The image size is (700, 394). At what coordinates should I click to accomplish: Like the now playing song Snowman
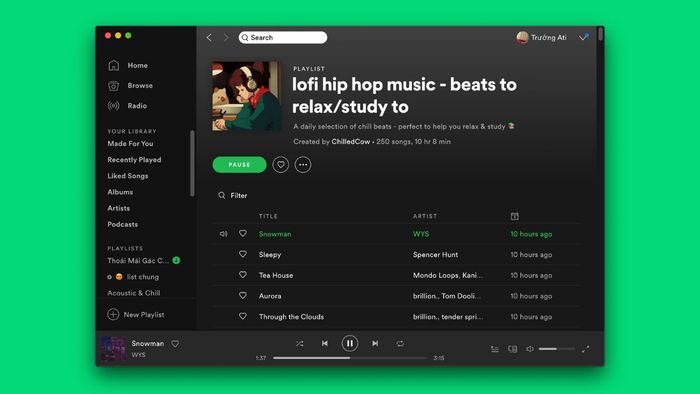coord(175,344)
